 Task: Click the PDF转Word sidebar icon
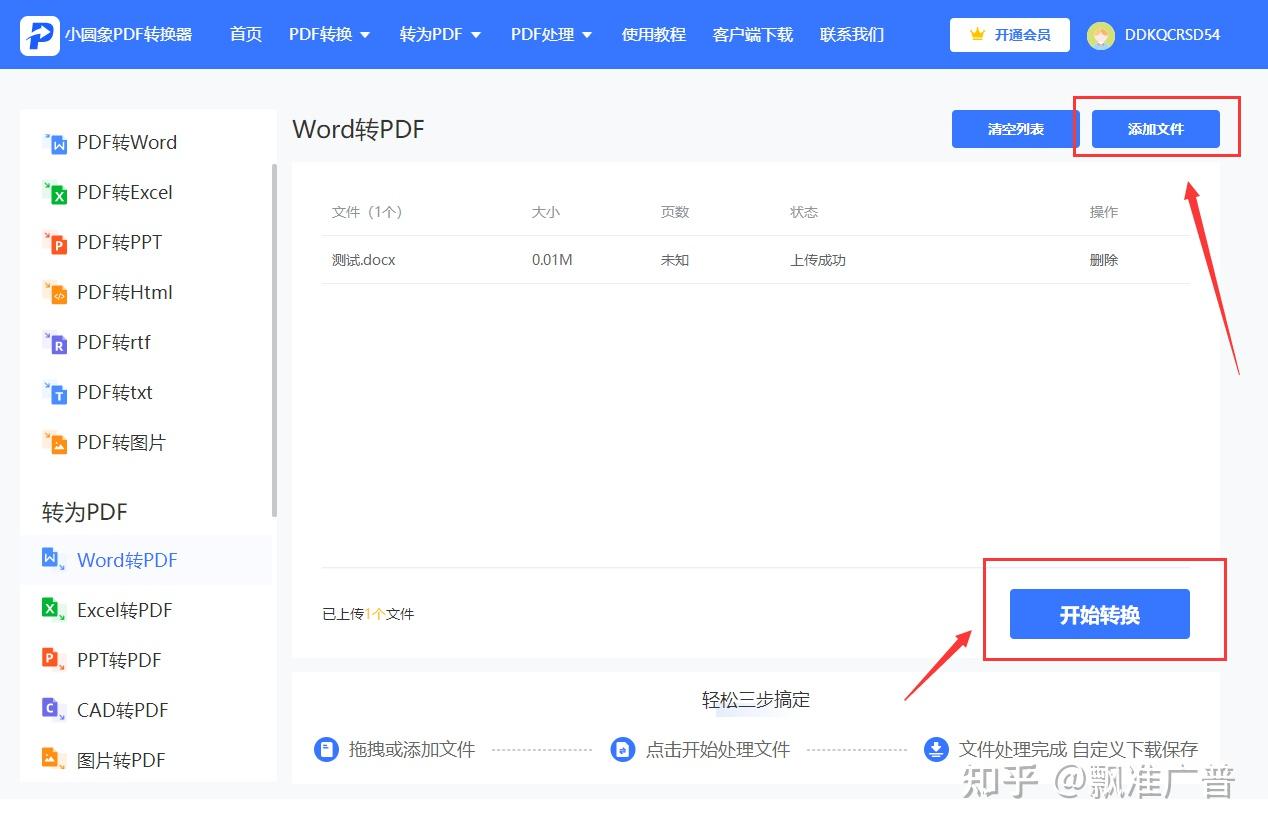click(55, 143)
